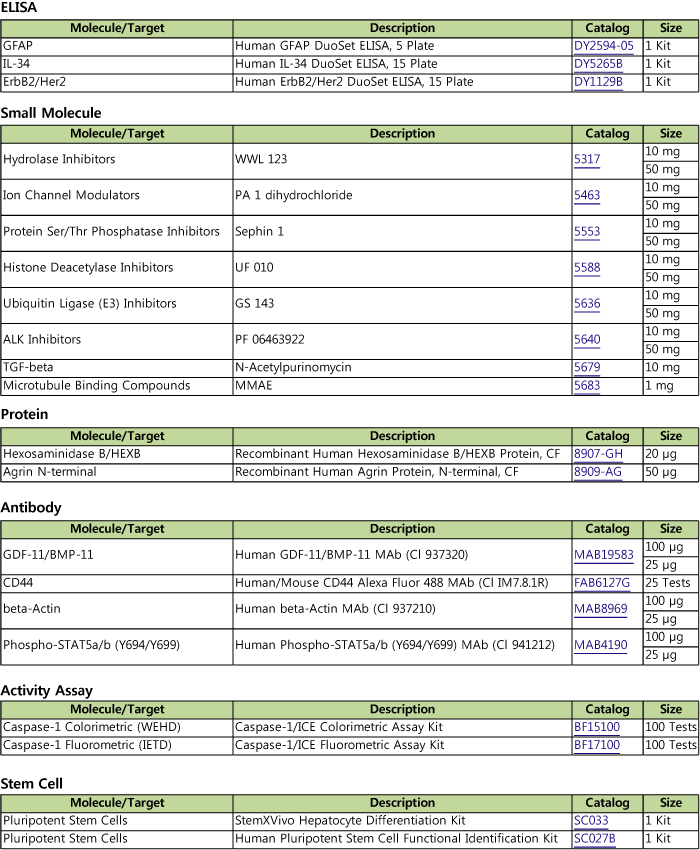
Task: Select the ELISA section heading
Action: [19, 8]
